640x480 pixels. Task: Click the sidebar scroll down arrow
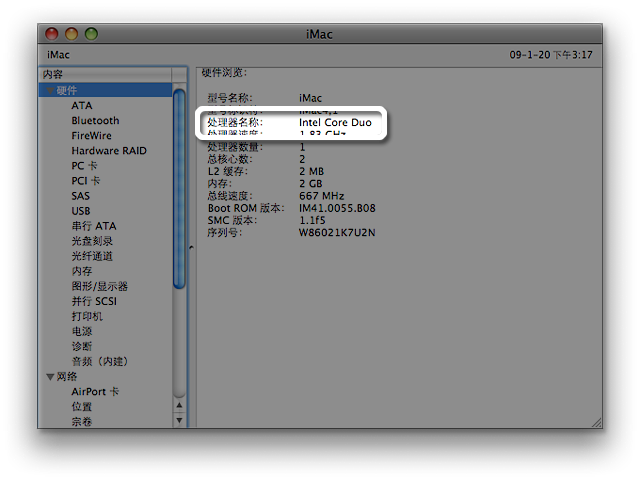point(179,420)
